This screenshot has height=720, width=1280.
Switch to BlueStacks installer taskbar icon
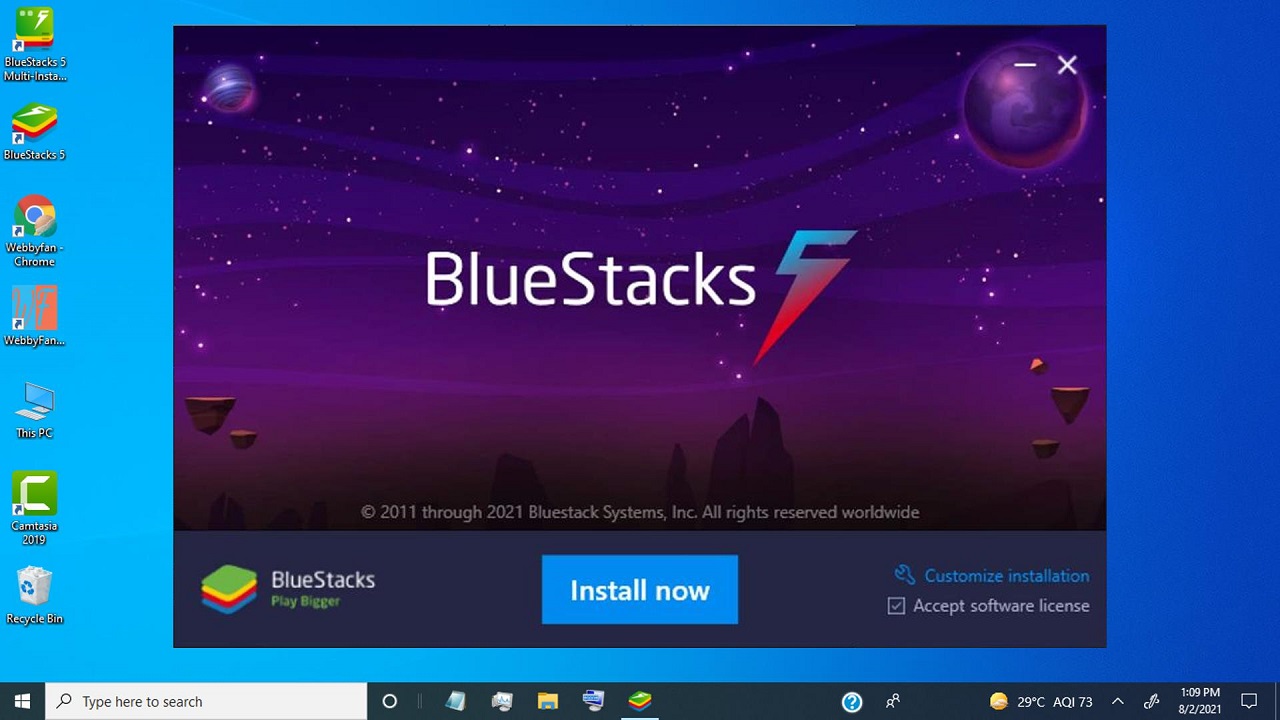[640, 701]
